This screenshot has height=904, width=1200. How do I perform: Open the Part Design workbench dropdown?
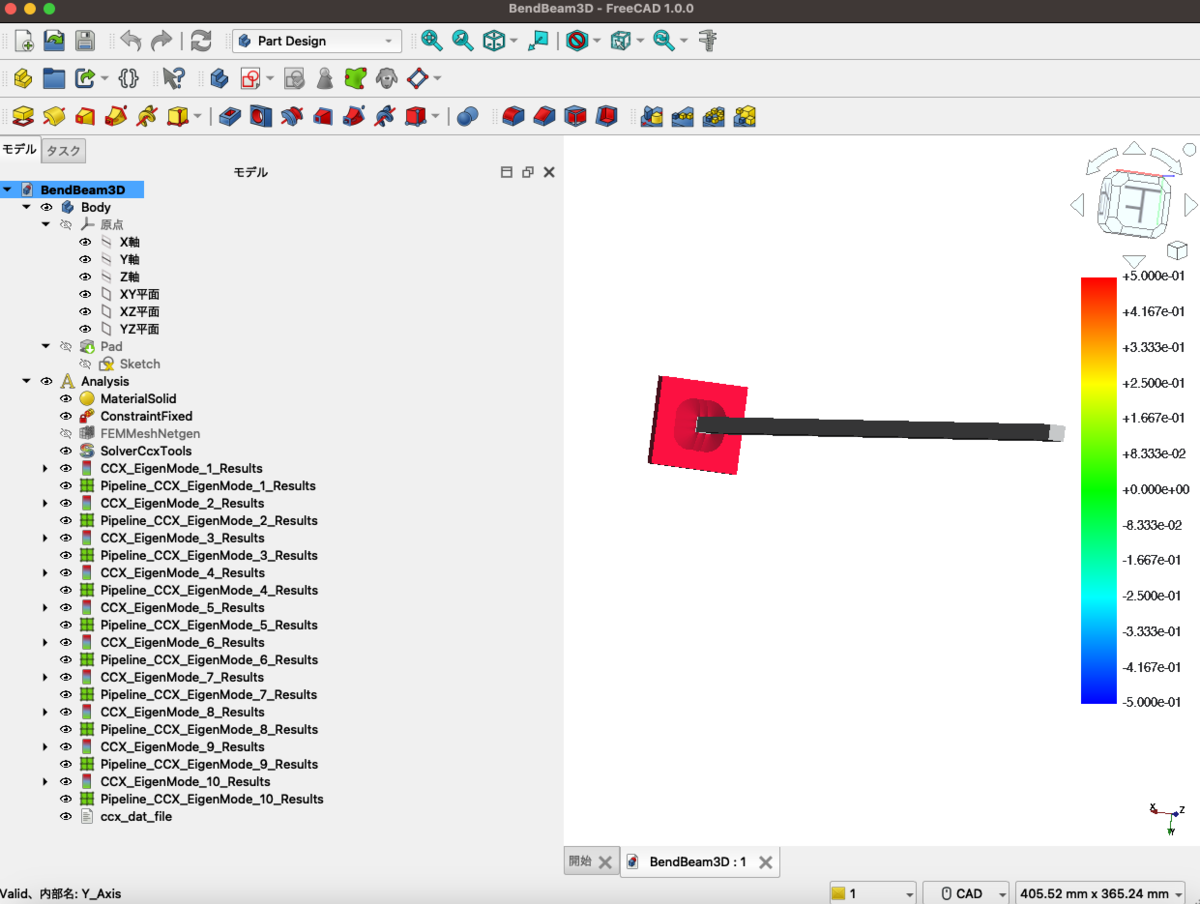pyautogui.click(x=317, y=41)
